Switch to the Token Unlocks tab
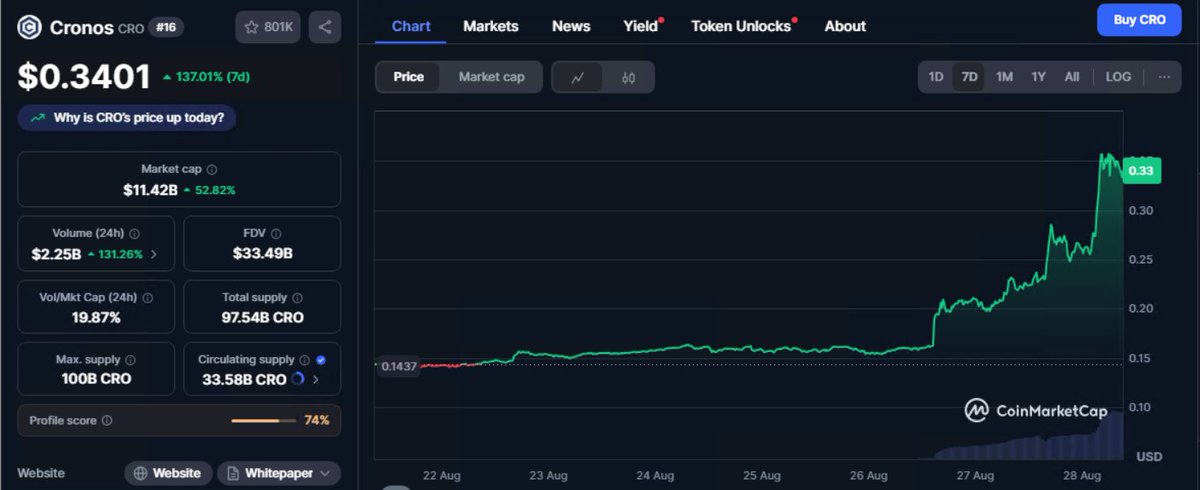This screenshot has width=1200, height=490. pyautogui.click(x=743, y=26)
